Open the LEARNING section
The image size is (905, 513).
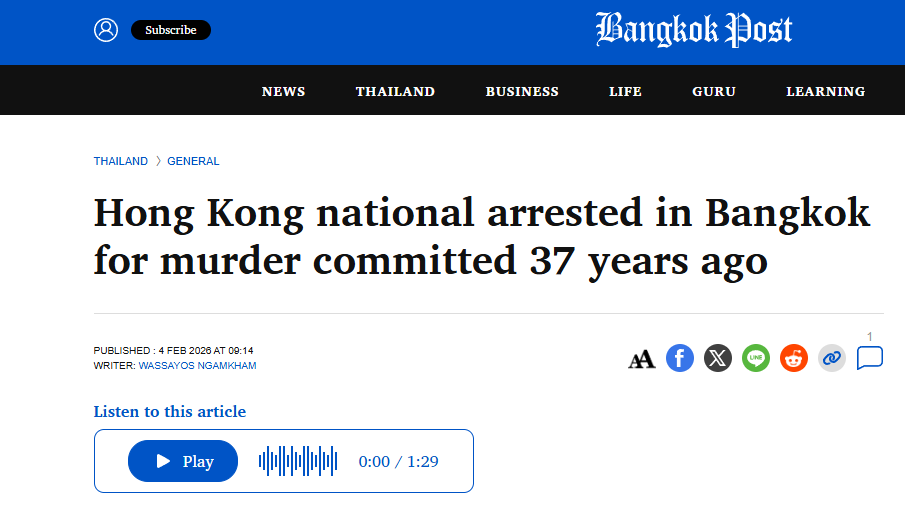[826, 91]
